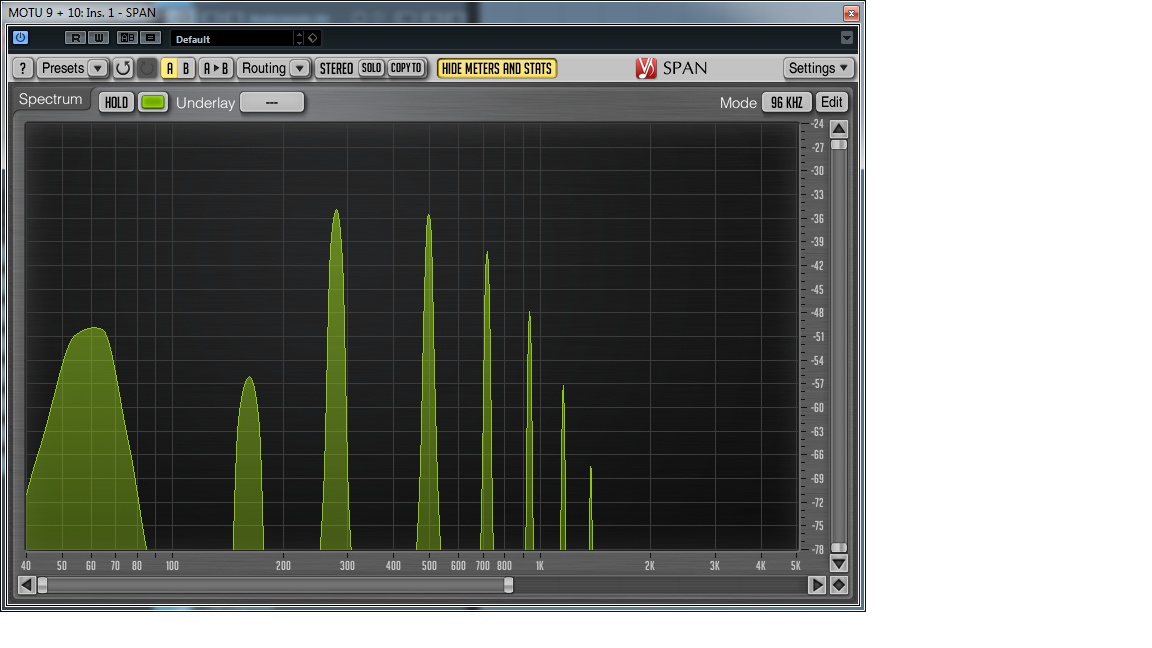Screen dimensions: 1152x648
Task: Open the 96 KHZ mode selector
Action: (786, 102)
